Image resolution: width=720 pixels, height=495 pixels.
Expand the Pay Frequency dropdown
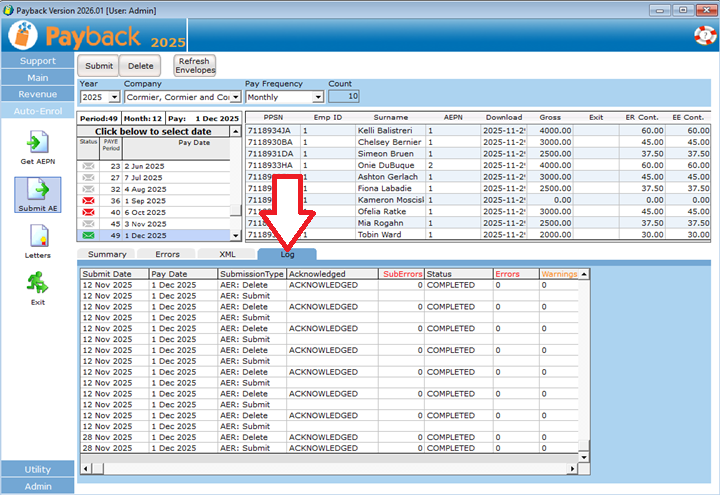318,97
